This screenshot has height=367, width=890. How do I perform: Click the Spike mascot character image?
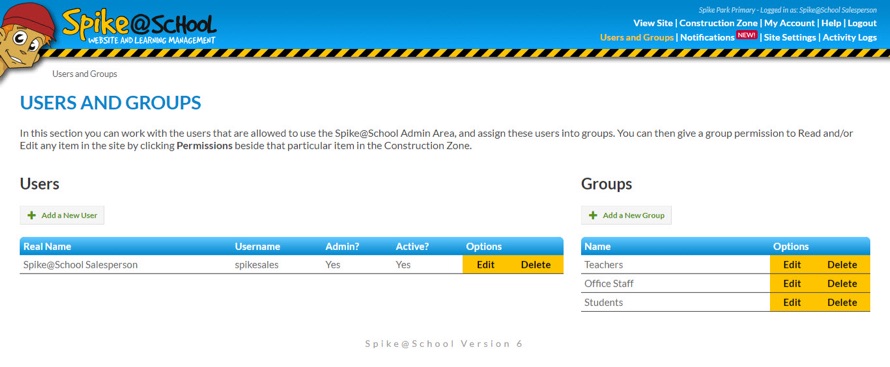tap(27, 42)
